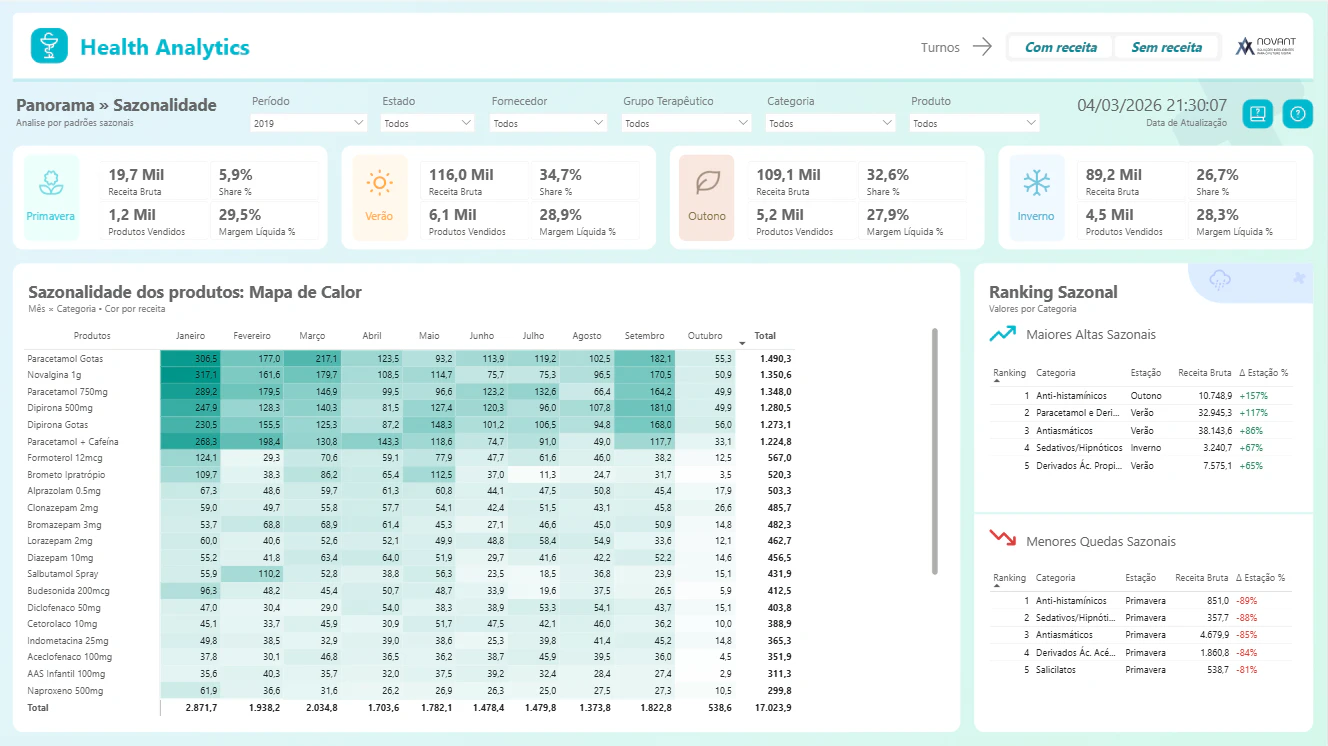Open the guide book icon button
Image resolution: width=1328 pixels, height=746 pixels.
point(1257,114)
